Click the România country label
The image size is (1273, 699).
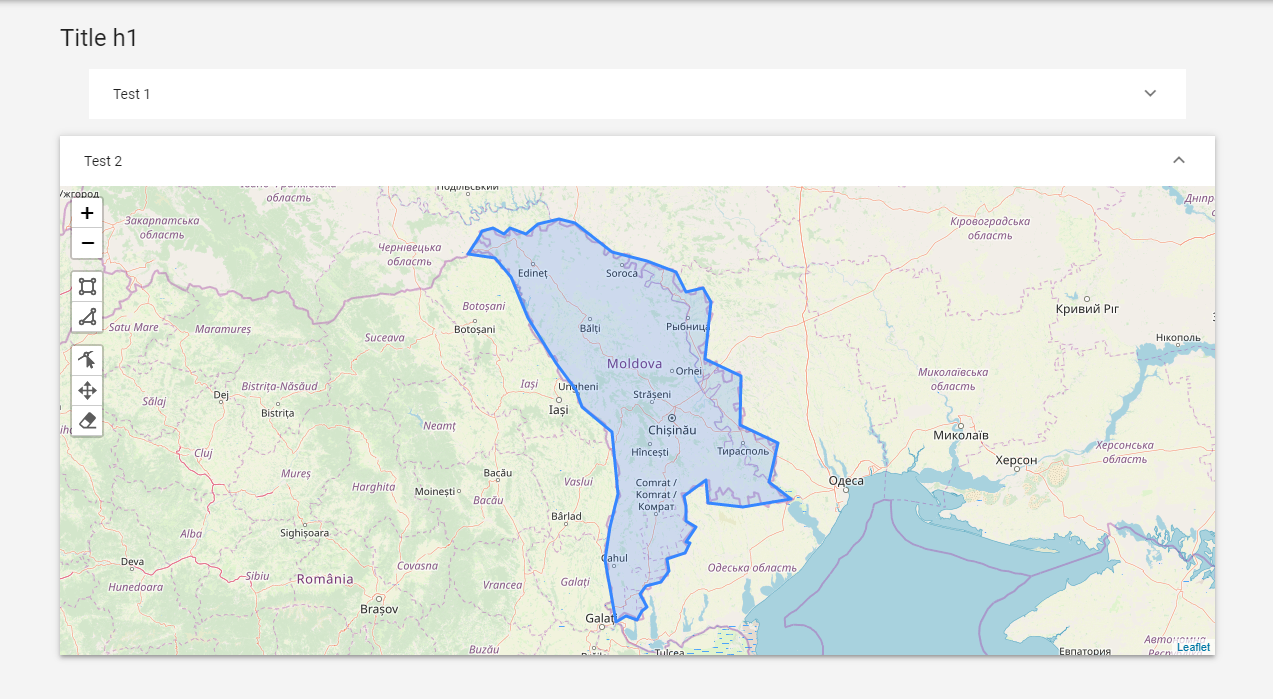click(x=325, y=578)
